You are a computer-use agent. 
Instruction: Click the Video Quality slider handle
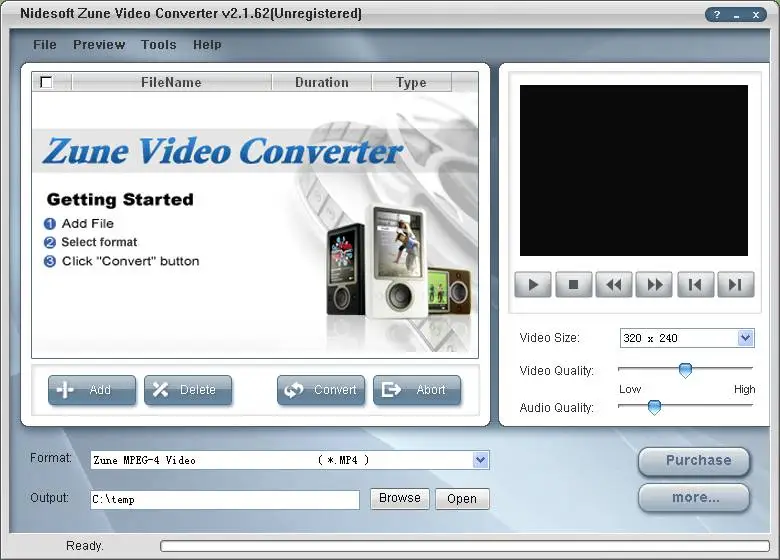click(685, 370)
